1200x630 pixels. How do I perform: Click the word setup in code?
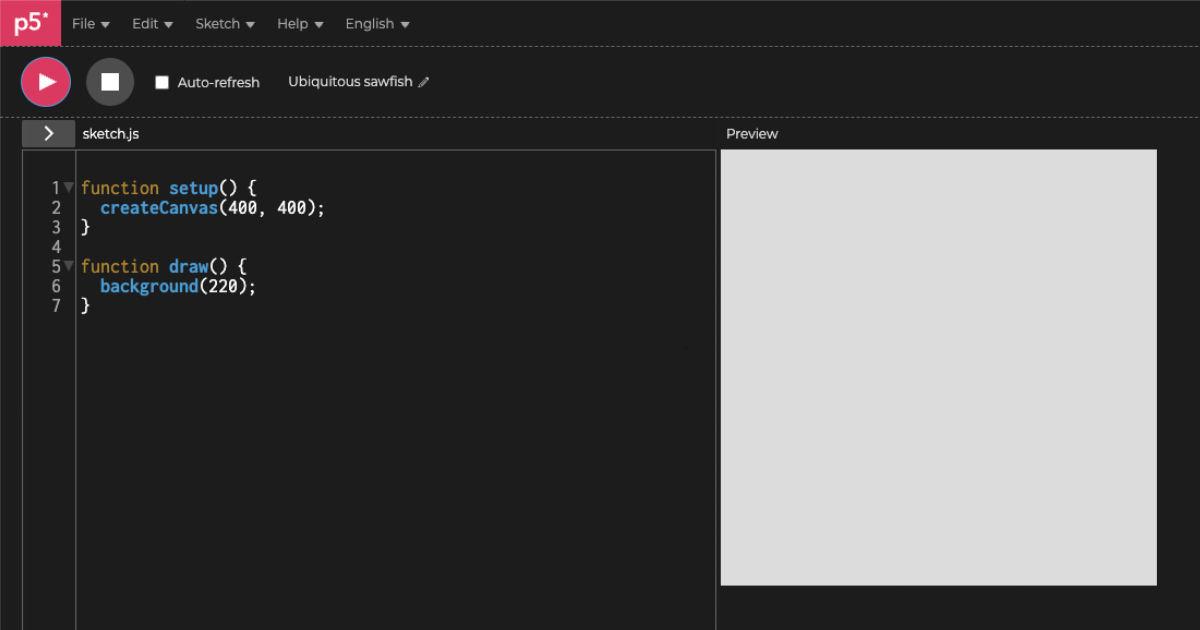(193, 188)
